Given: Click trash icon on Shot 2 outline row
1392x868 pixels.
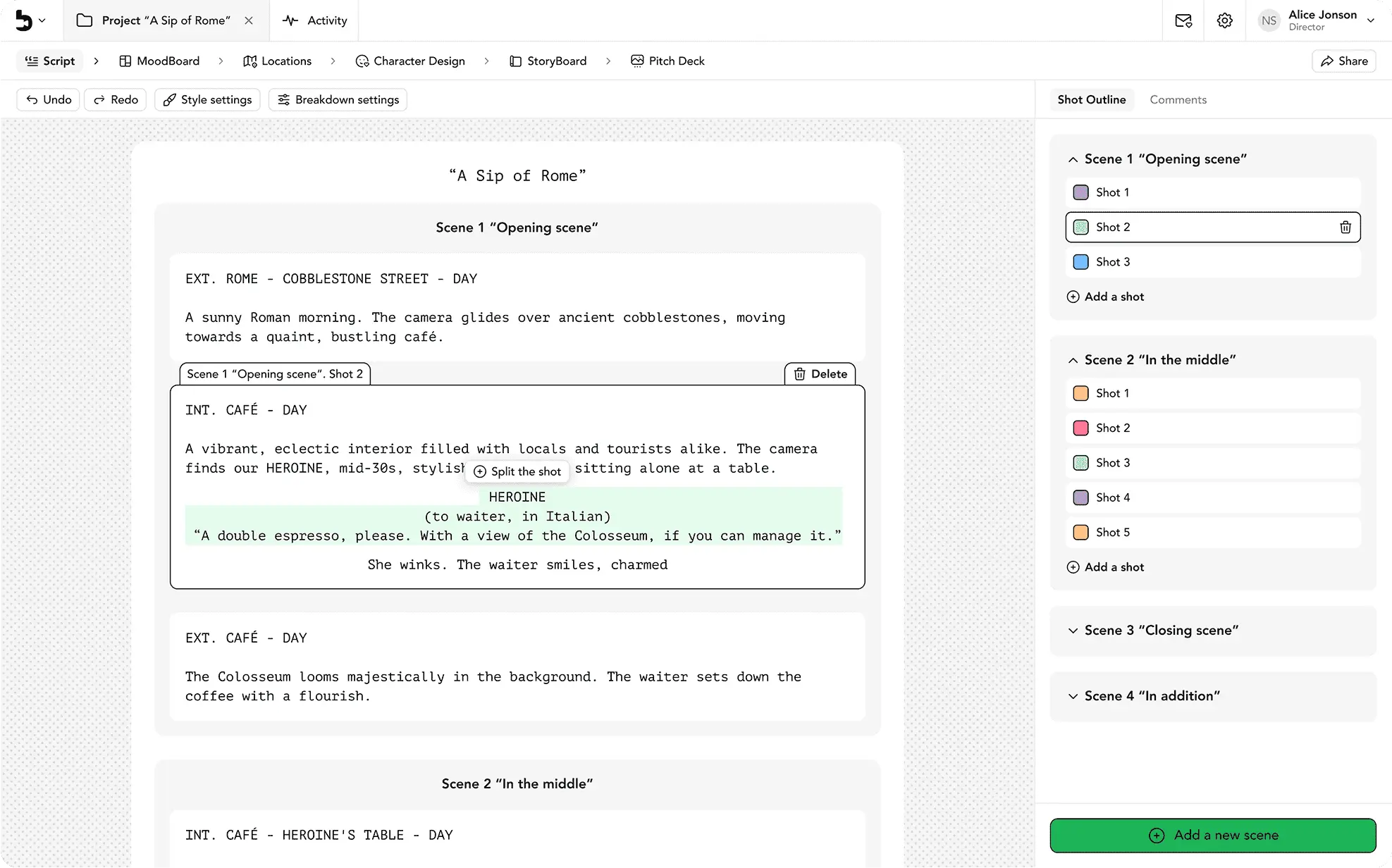Looking at the screenshot, I should 1345,227.
